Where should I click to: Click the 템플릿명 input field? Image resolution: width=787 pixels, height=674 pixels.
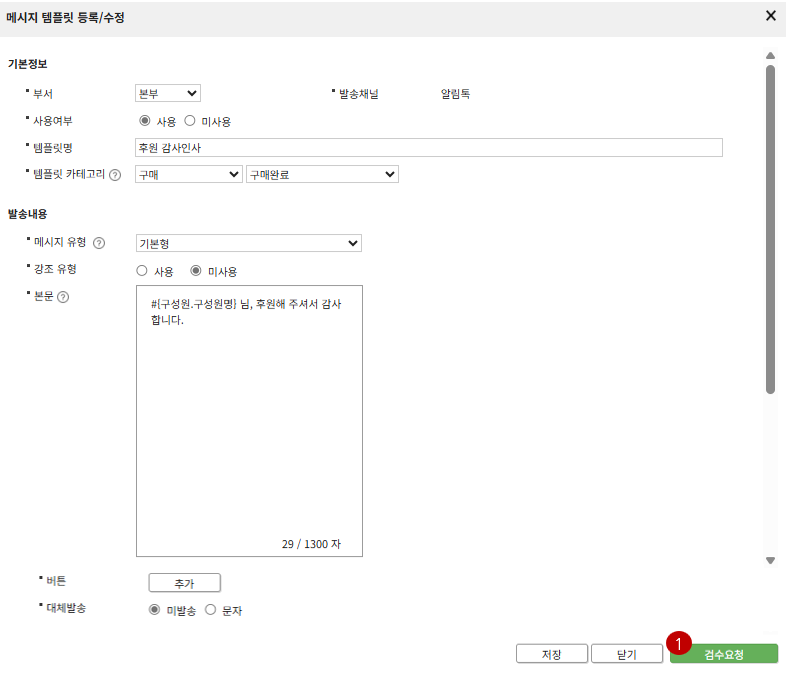point(428,148)
